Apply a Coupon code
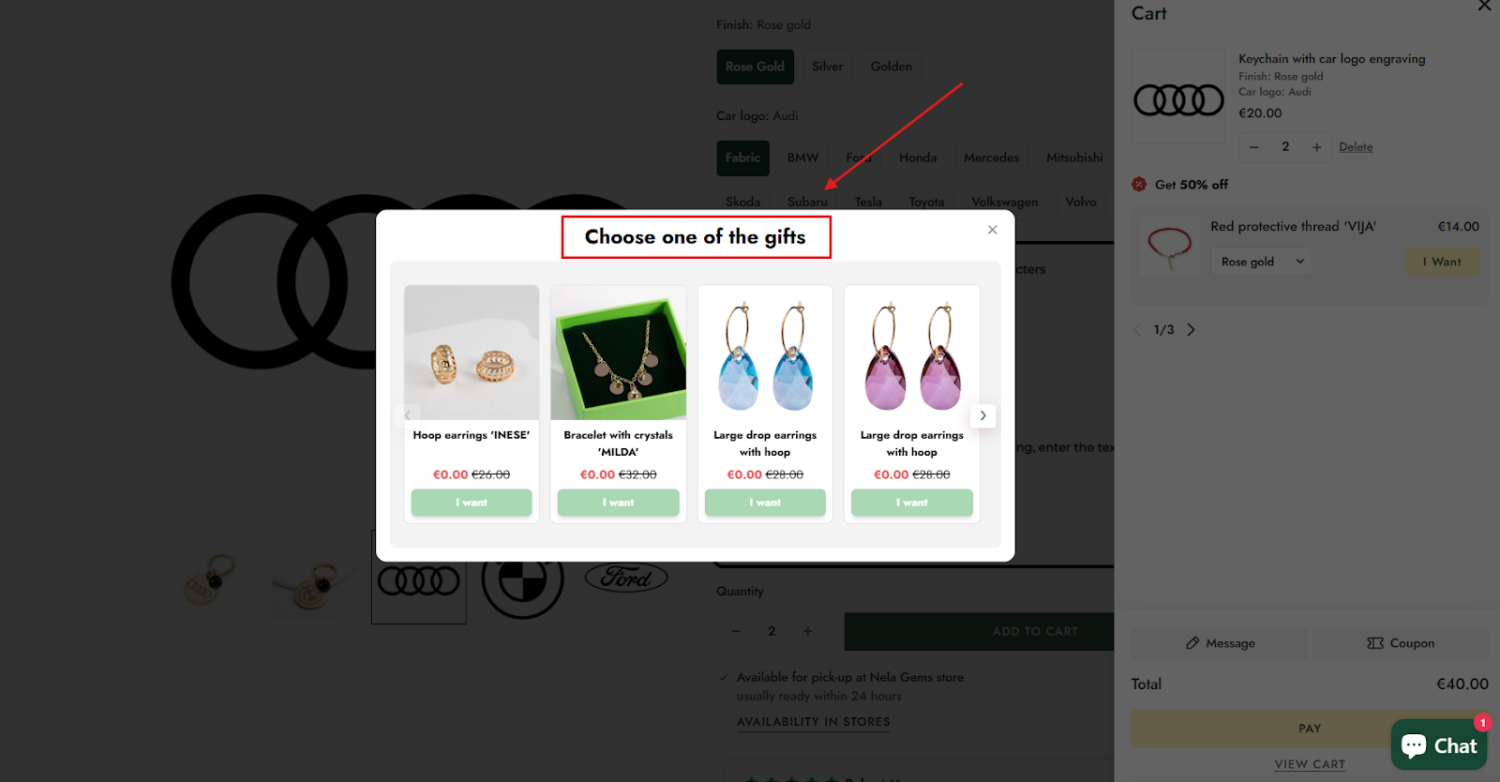The image size is (1500, 782). tap(1400, 643)
